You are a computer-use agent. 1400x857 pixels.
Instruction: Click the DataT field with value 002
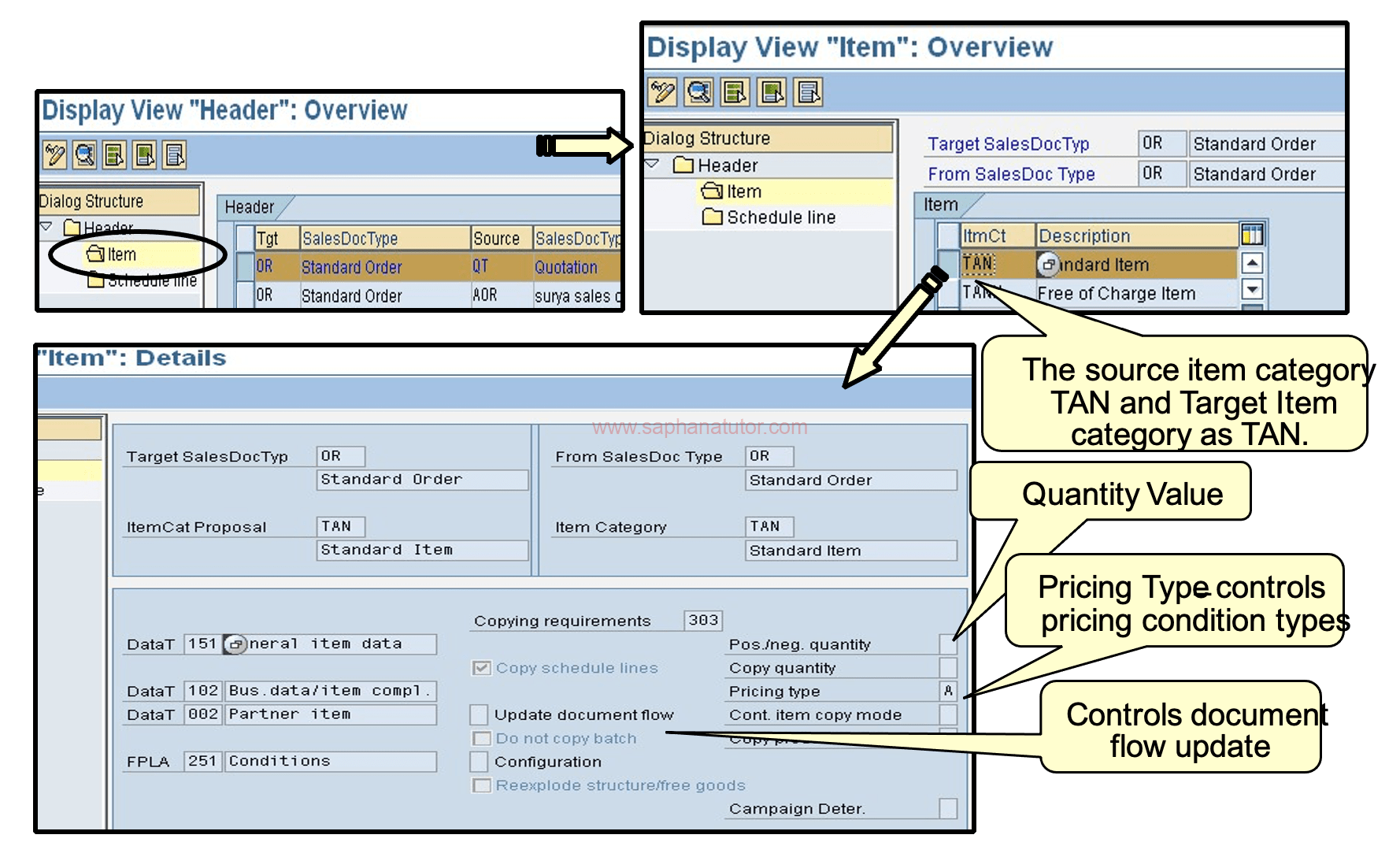click(203, 714)
